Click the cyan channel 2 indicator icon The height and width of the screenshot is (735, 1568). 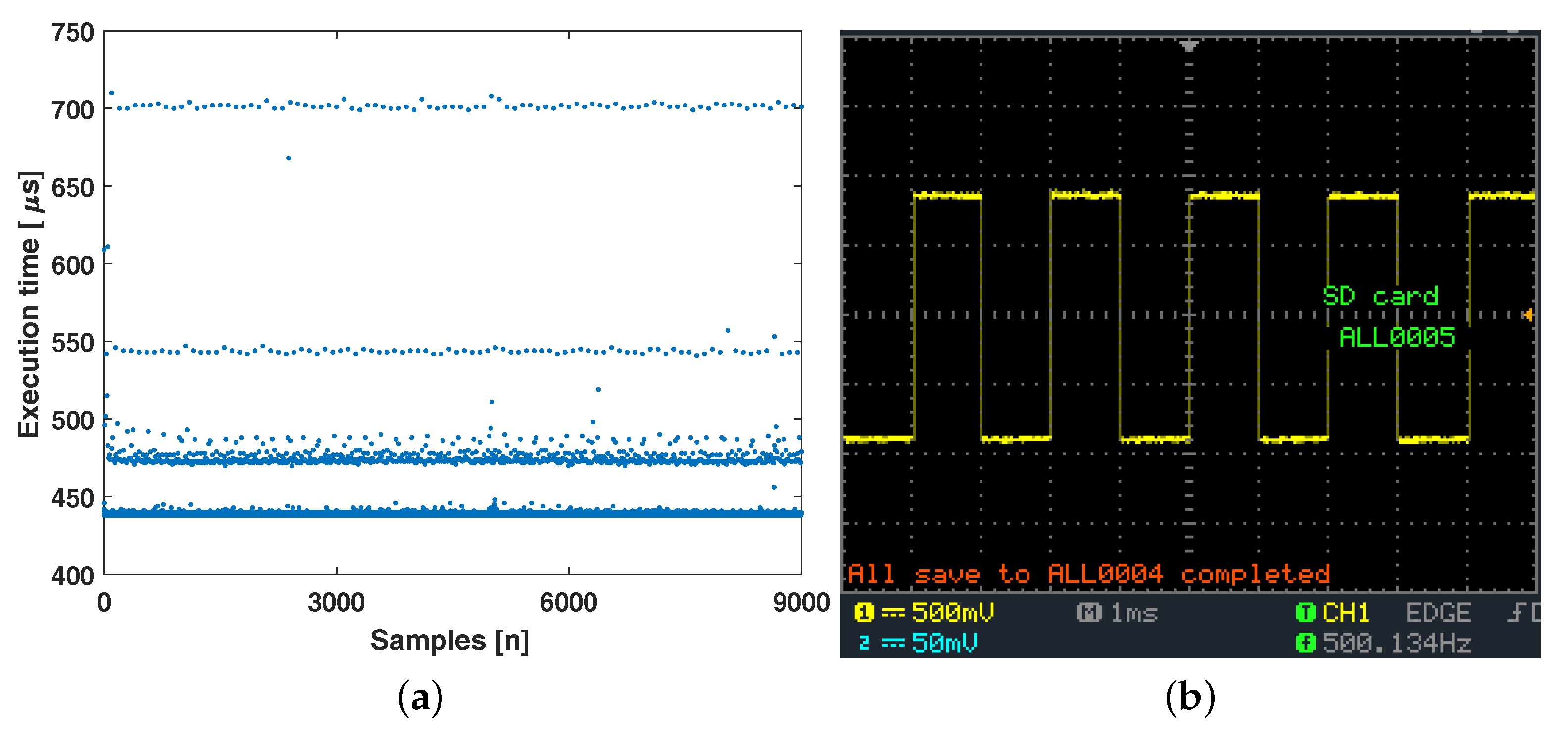tap(863, 642)
